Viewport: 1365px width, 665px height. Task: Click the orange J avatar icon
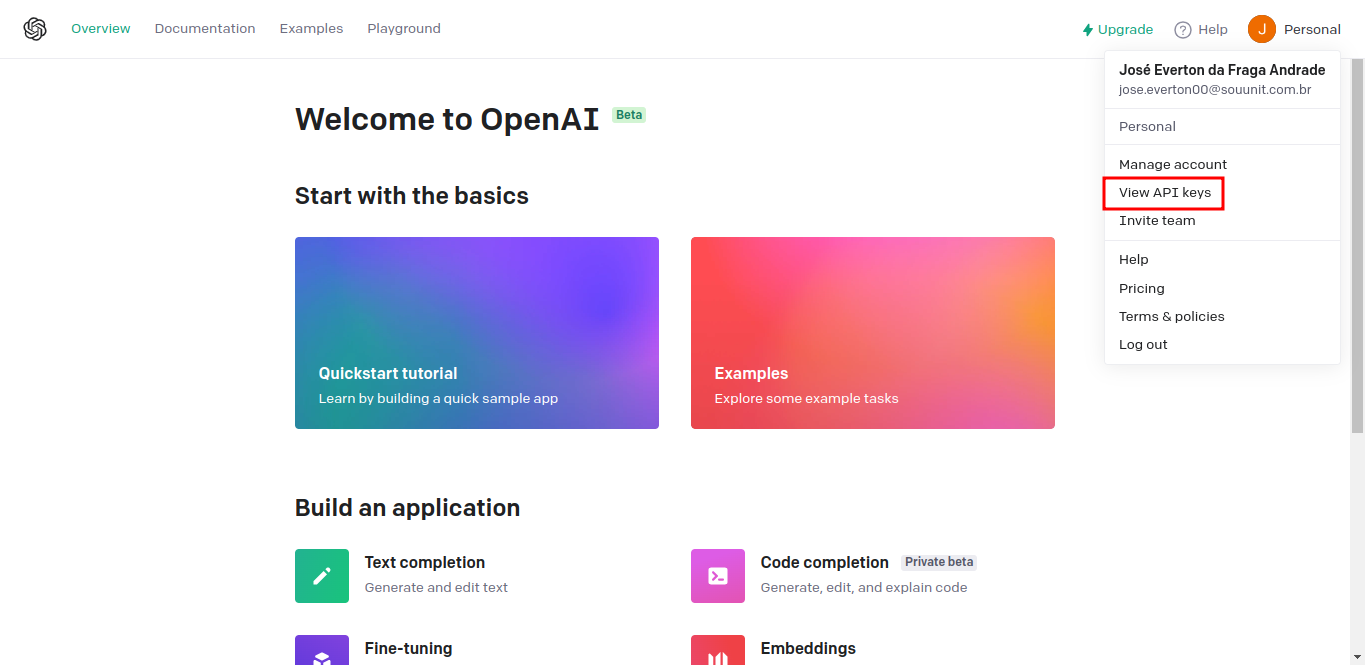[1262, 29]
